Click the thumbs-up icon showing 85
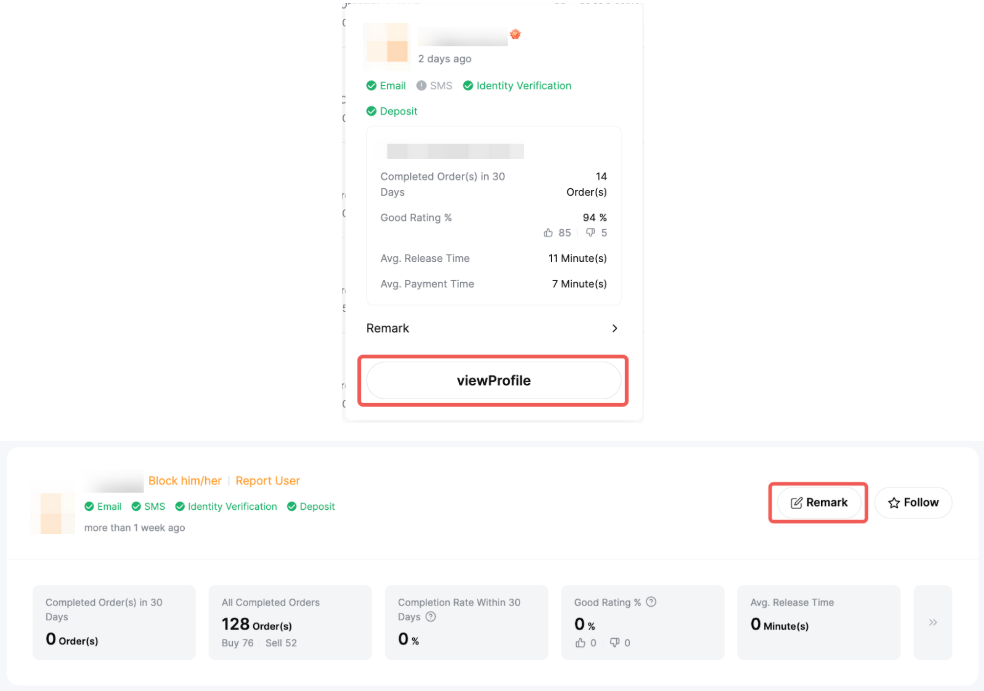984x691 pixels. [548, 233]
